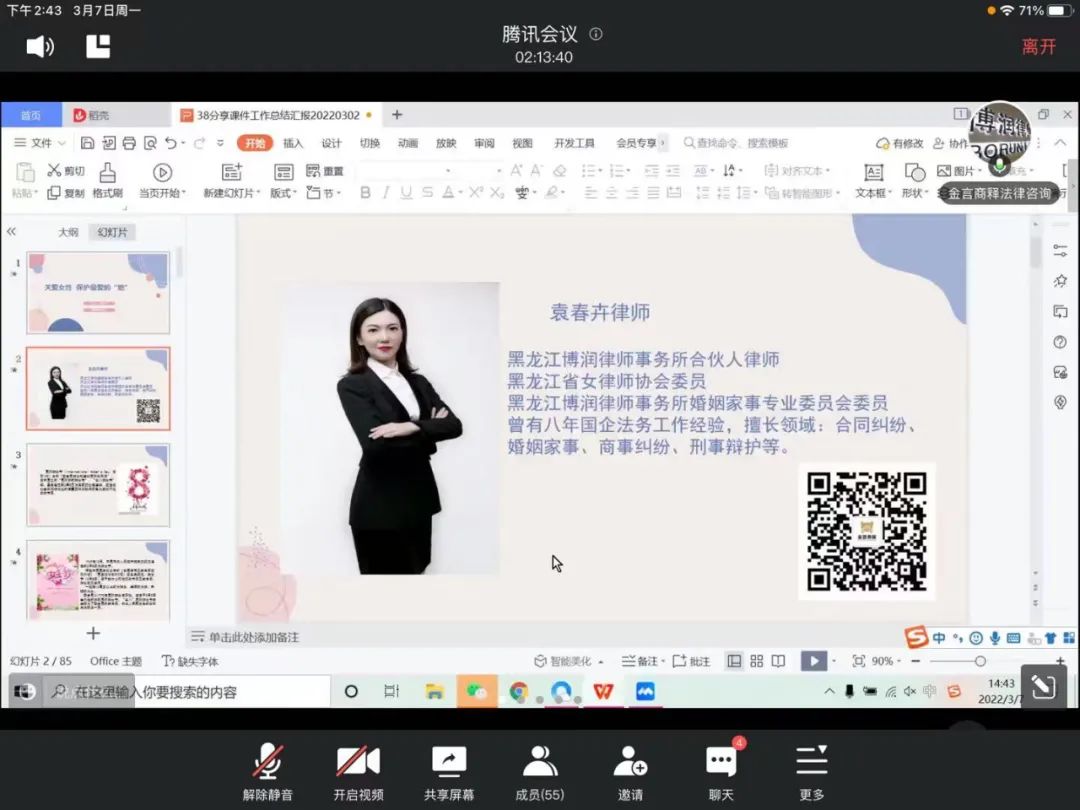This screenshot has width=1080, height=810.
Task: Reset slide with 重置
Action: pos(324,171)
